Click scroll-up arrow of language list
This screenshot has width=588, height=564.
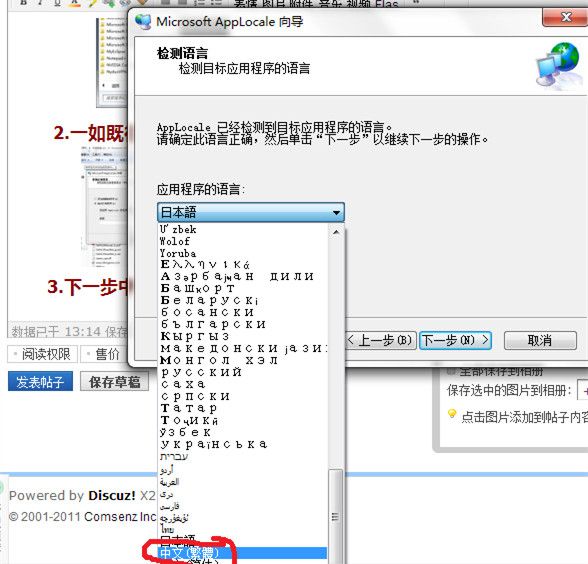tap(336, 232)
